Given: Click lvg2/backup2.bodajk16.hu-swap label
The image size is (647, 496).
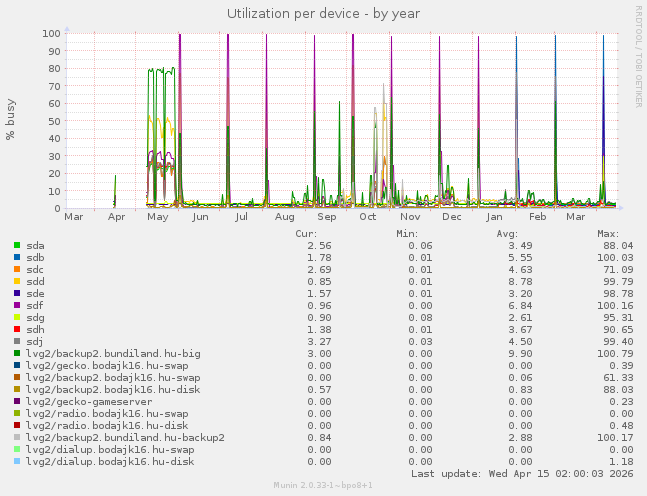Looking at the screenshot, I should 113,378.
